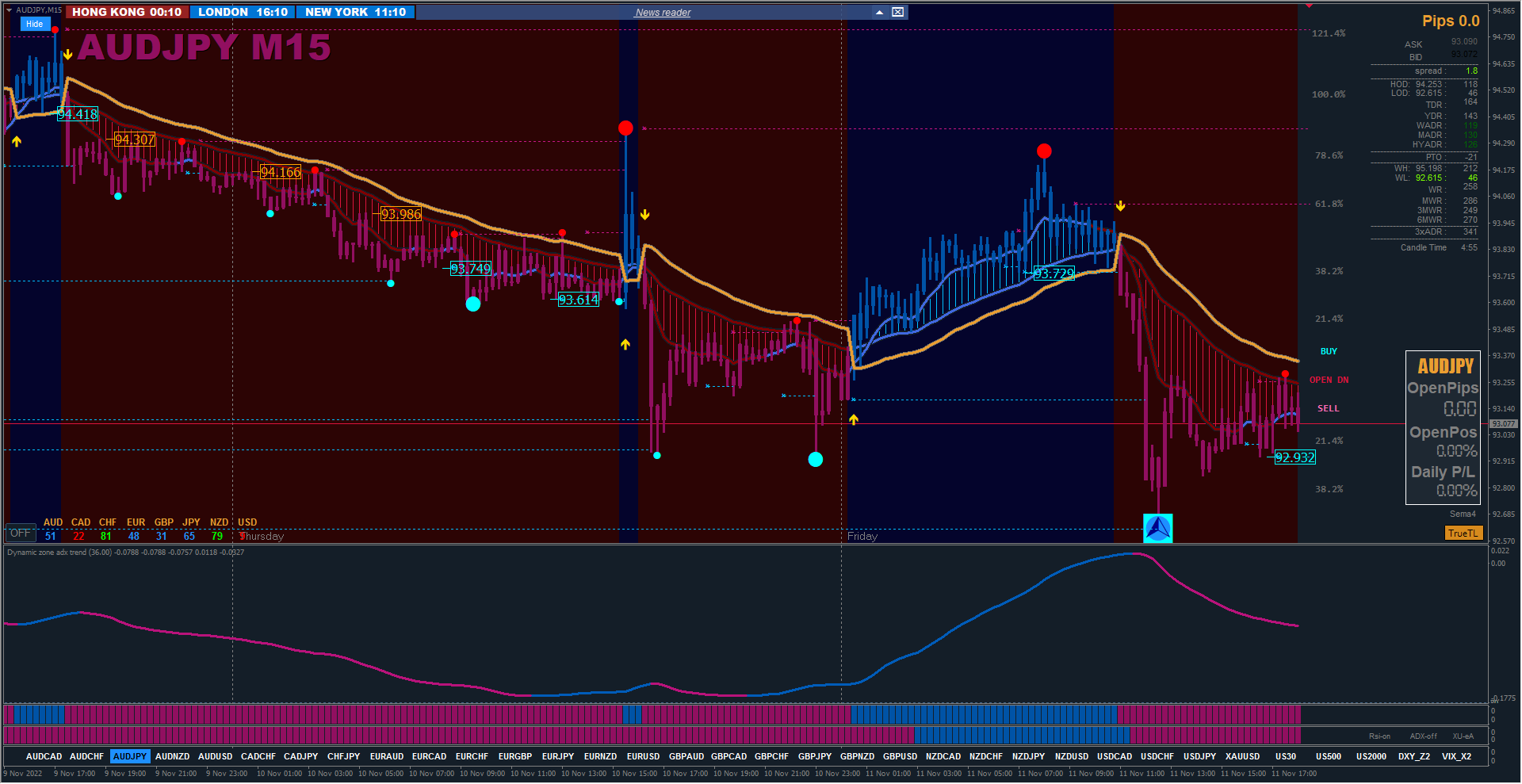Toggle the OFF switch near currency strength
Screen dimensions: 1522x784
(x=21, y=533)
